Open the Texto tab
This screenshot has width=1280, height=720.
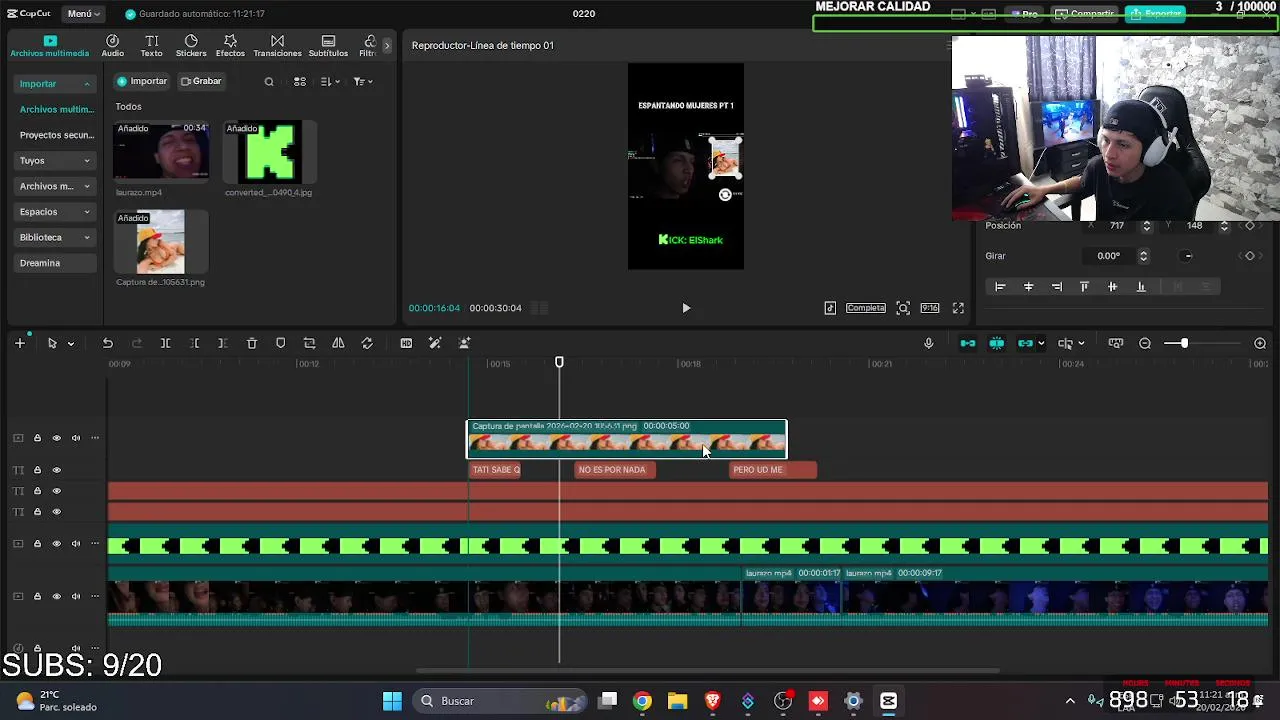coord(151,45)
